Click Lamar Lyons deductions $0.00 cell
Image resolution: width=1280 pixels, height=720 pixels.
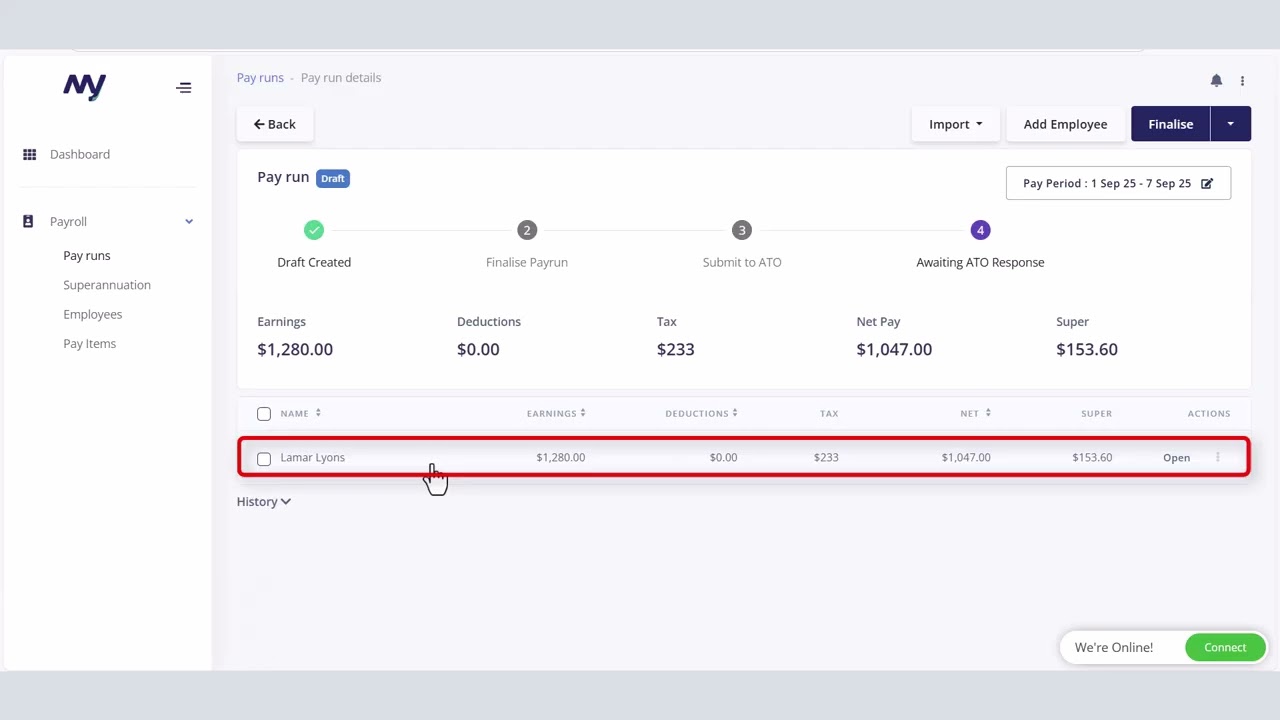coord(723,457)
